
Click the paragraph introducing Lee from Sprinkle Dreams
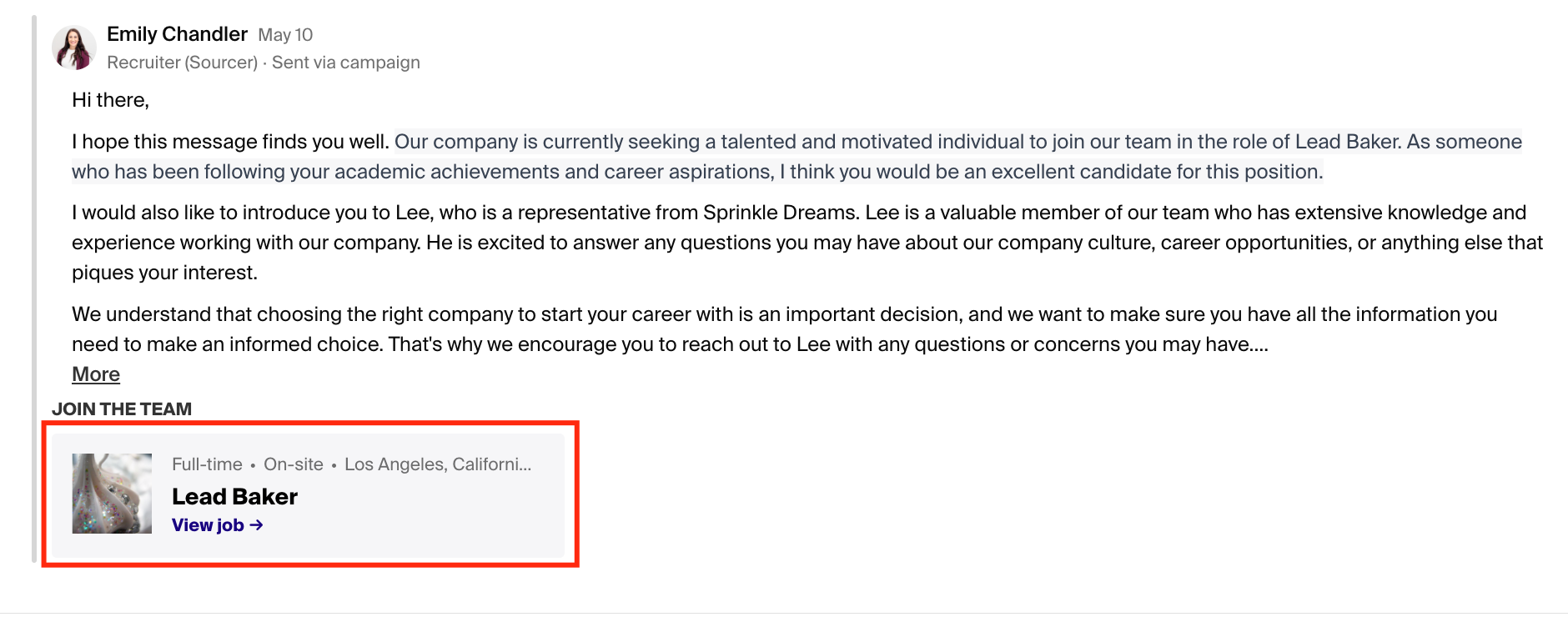(807, 243)
